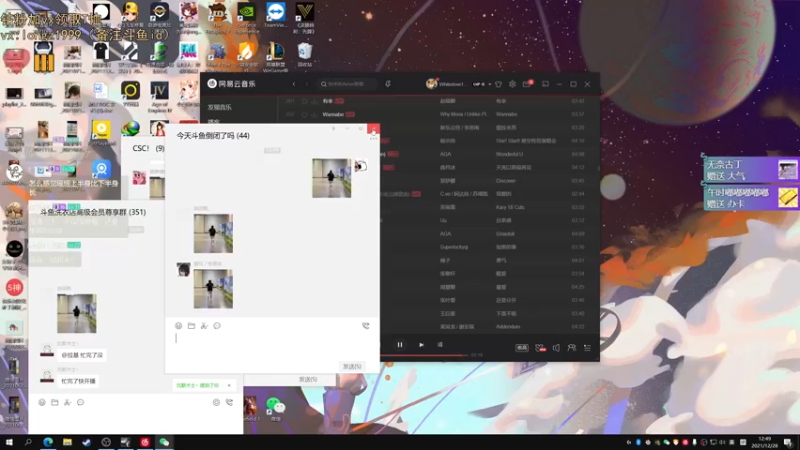
Task: Open the messages mail icon with red badge
Action: tap(527, 84)
